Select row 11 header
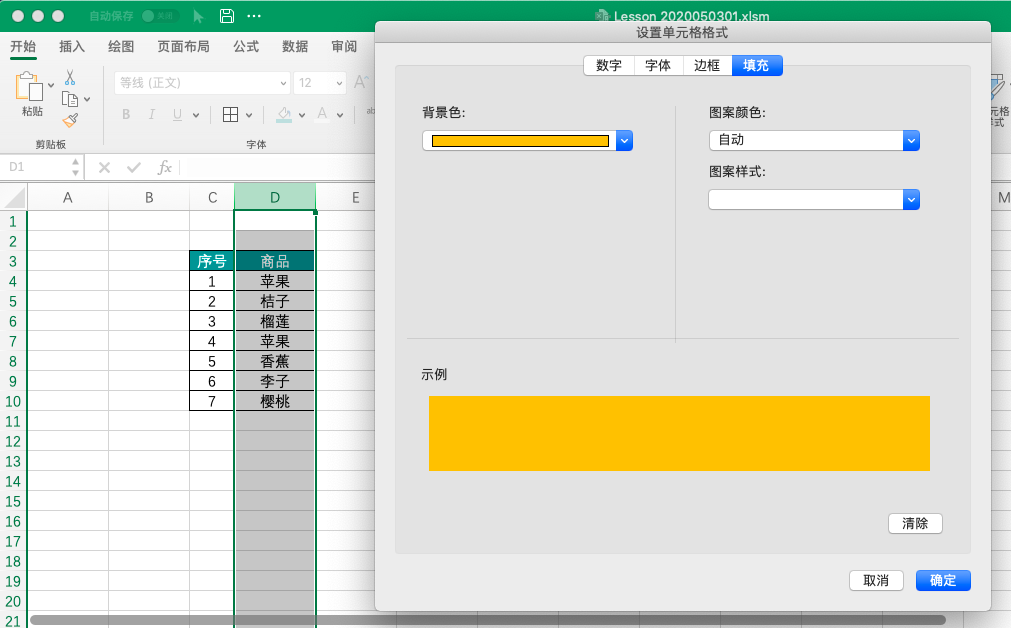The height and width of the screenshot is (628, 1011). tap(13, 422)
